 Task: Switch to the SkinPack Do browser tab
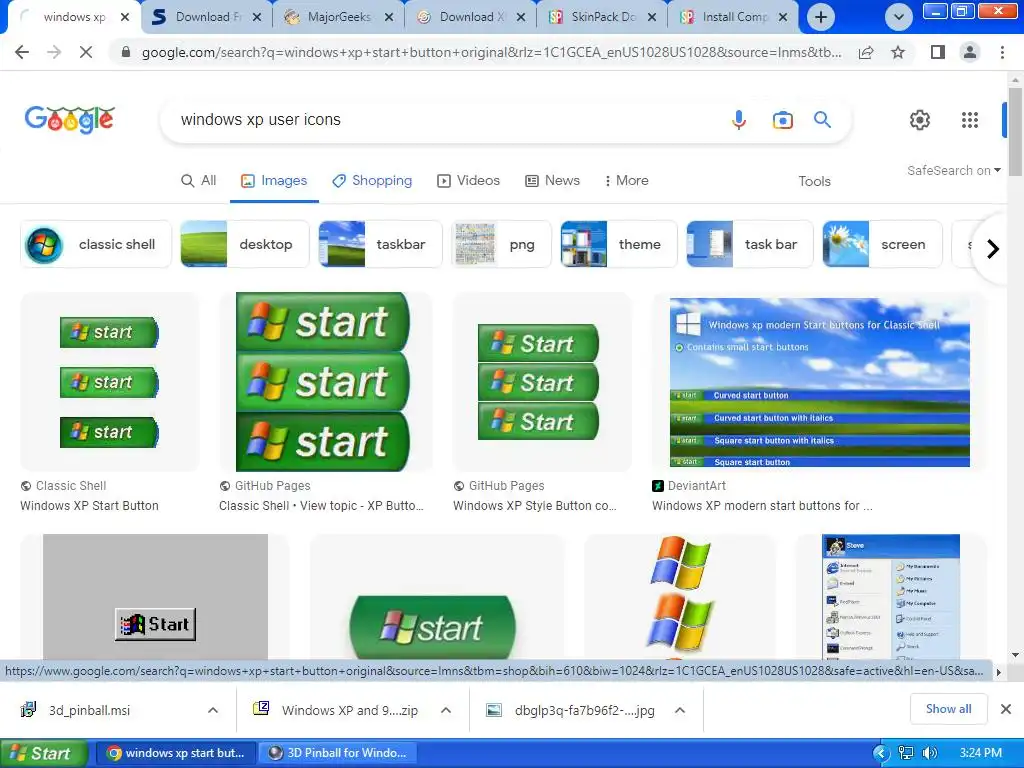coord(603,17)
